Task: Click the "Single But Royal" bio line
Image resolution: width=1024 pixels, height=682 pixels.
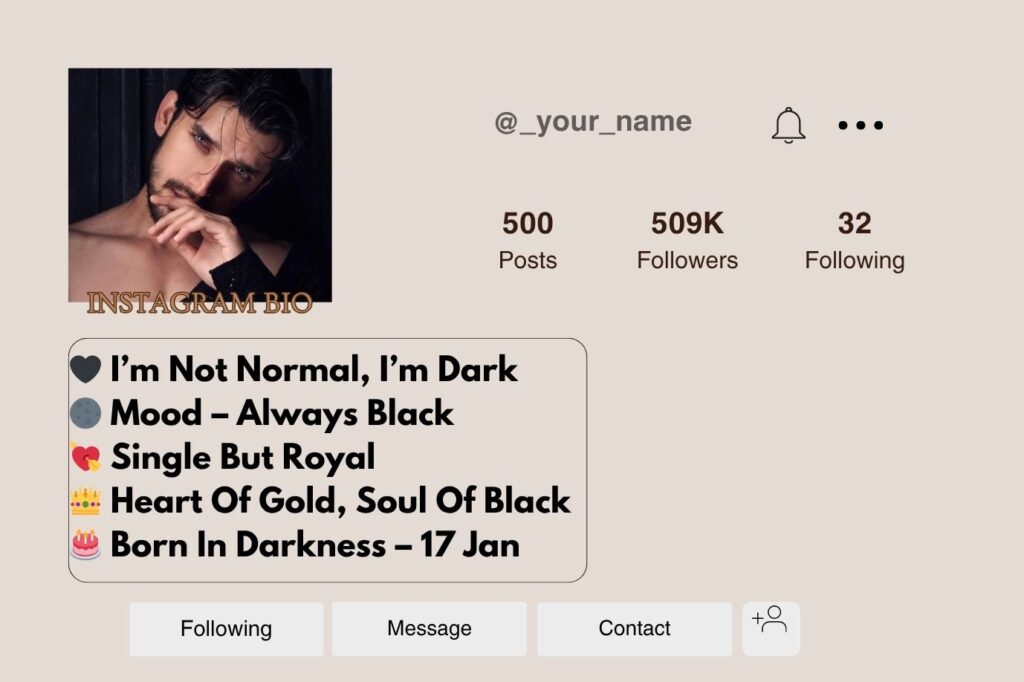Action: point(243,457)
